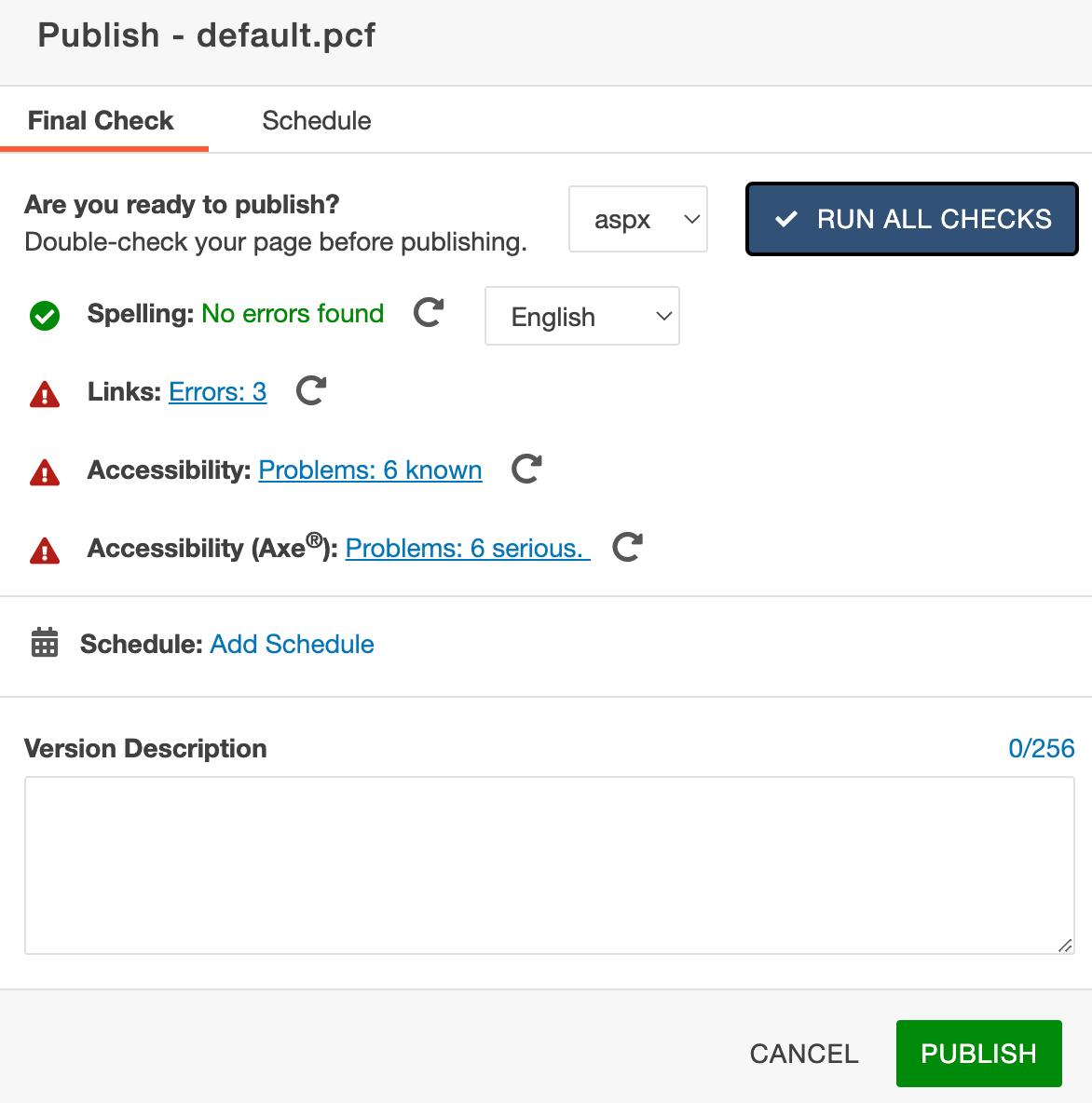1092x1103 pixels.
Task: Refresh the Accessibility check
Action: (x=526, y=470)
